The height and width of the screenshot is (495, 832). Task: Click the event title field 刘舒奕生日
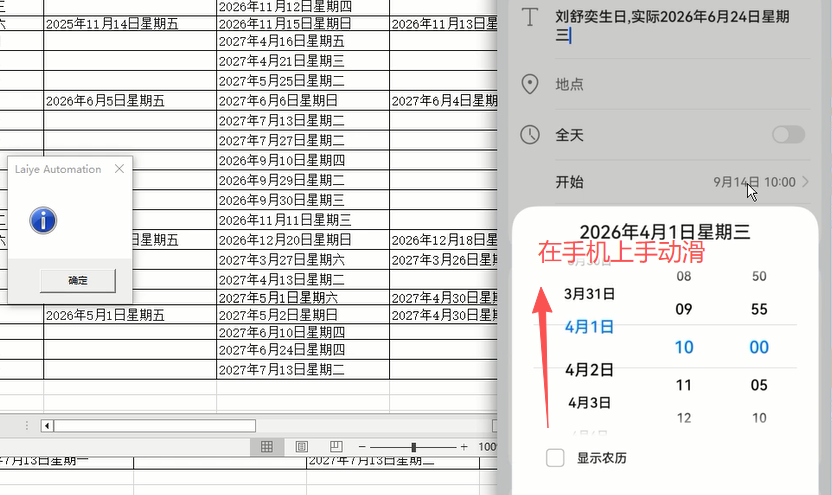point(672,26)
